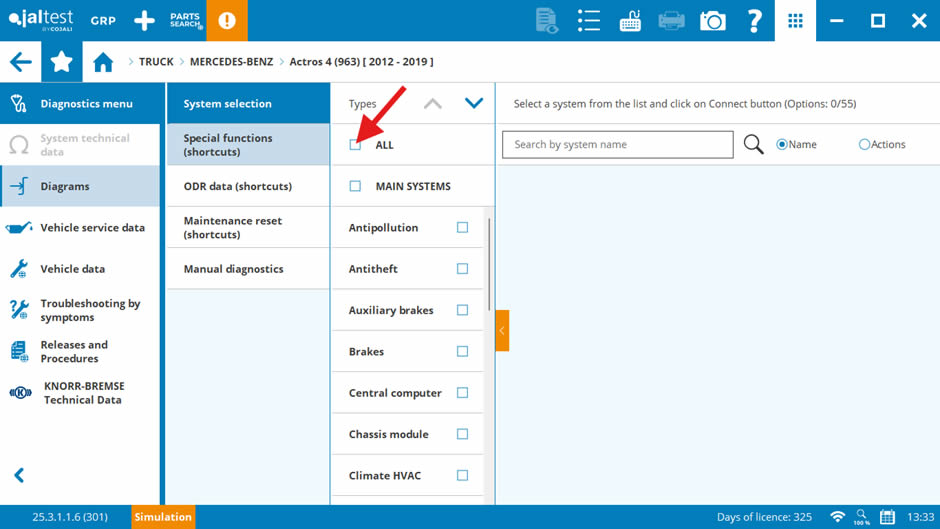
Task: Collapse panel with orange side handle
Action: [x=502, y=330]
